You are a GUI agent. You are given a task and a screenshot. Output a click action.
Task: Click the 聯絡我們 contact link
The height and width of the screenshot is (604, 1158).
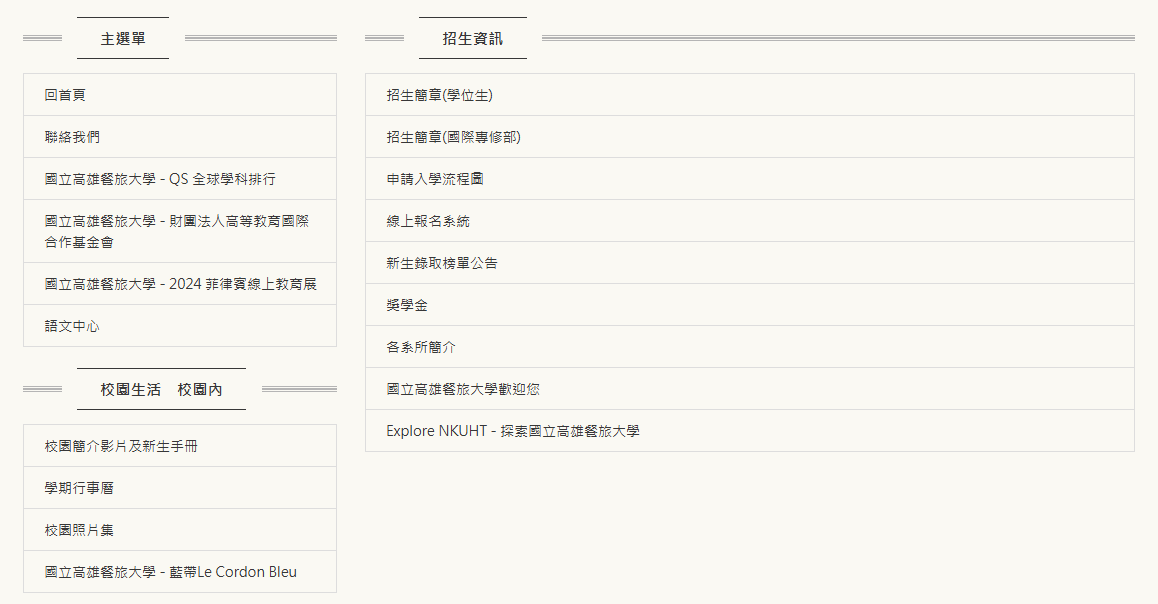pyautogui.click(x=72, y=137)
